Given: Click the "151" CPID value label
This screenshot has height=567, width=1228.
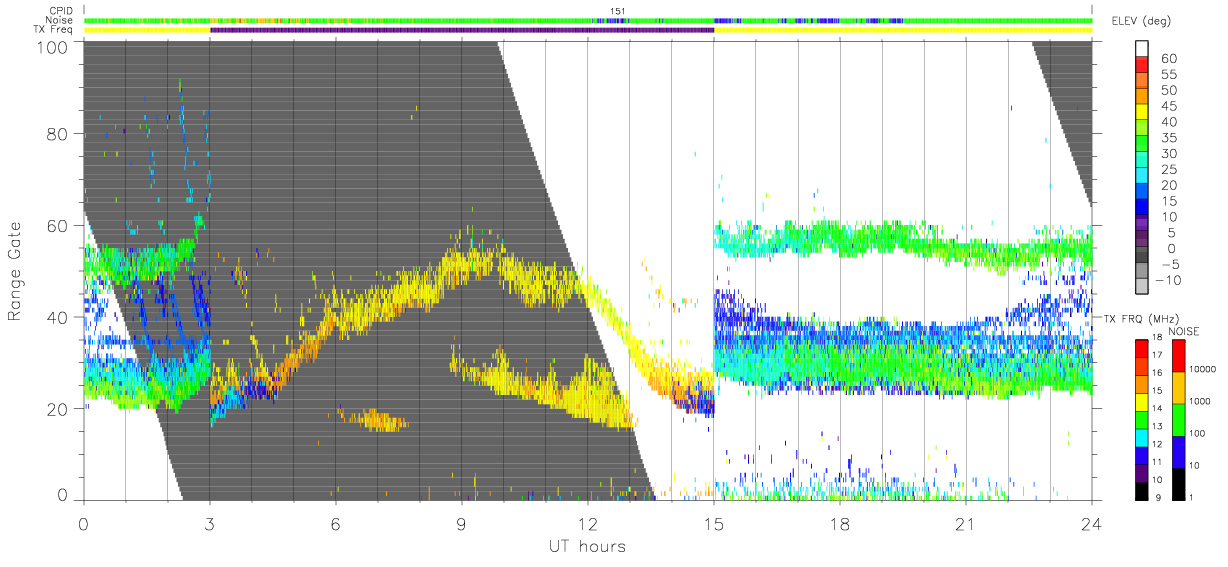Looking at the screenshot, I should pos(617,11).
